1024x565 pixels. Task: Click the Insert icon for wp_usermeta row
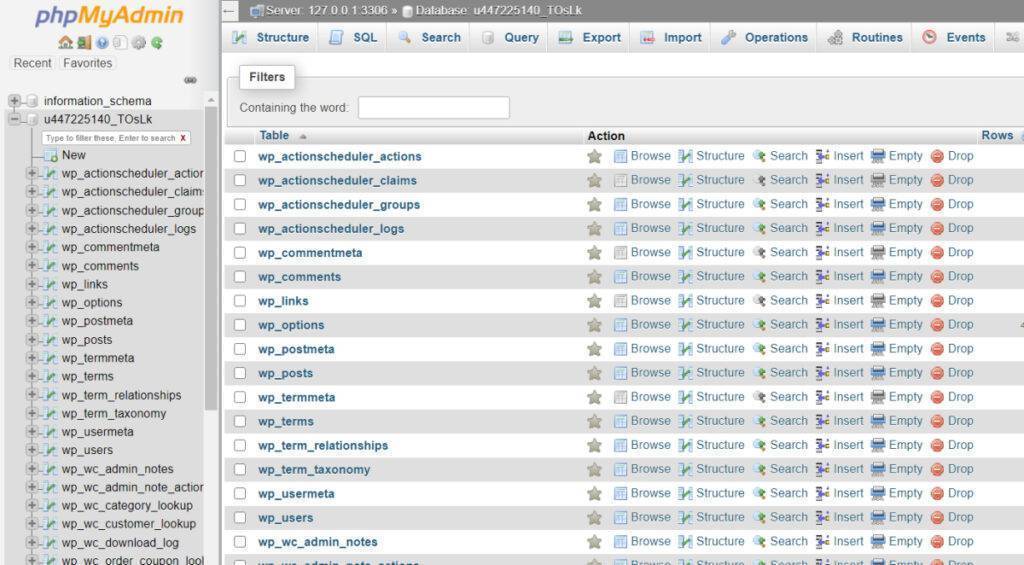pyautogui.click(x=822, y=493)
